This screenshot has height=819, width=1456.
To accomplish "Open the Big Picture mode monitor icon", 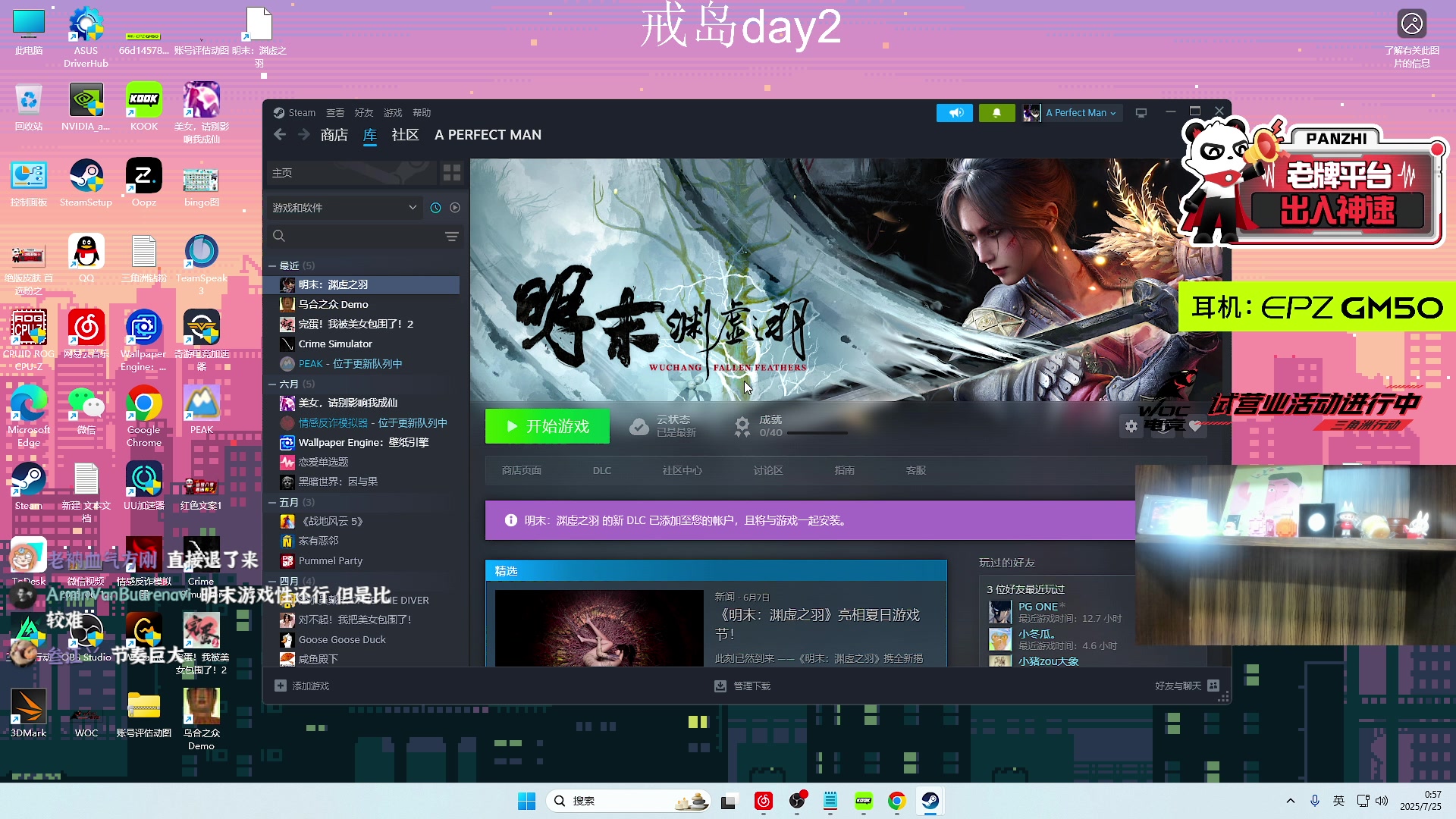I will click(x=1141, y=112).
